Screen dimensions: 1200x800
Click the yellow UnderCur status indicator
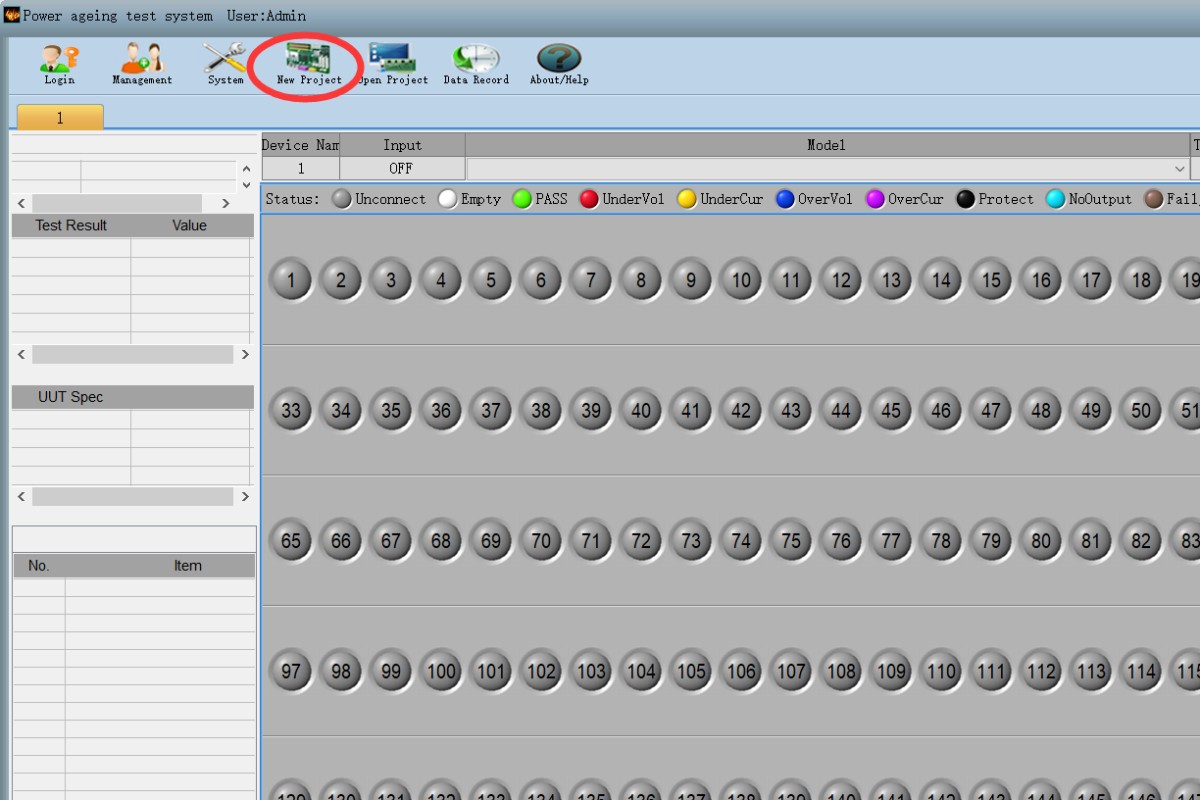tap(687, 199)
